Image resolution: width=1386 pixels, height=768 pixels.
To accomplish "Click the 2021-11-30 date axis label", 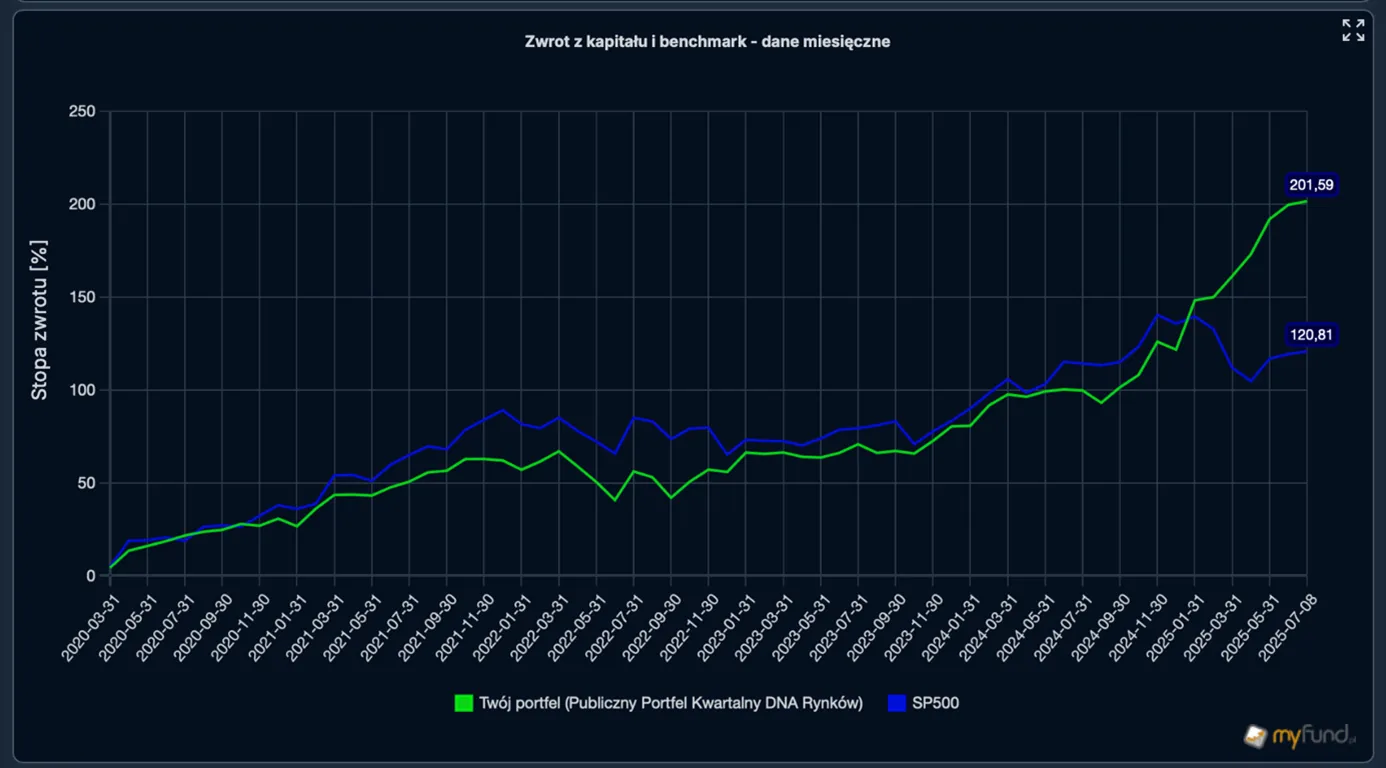I will pos(460,622).
